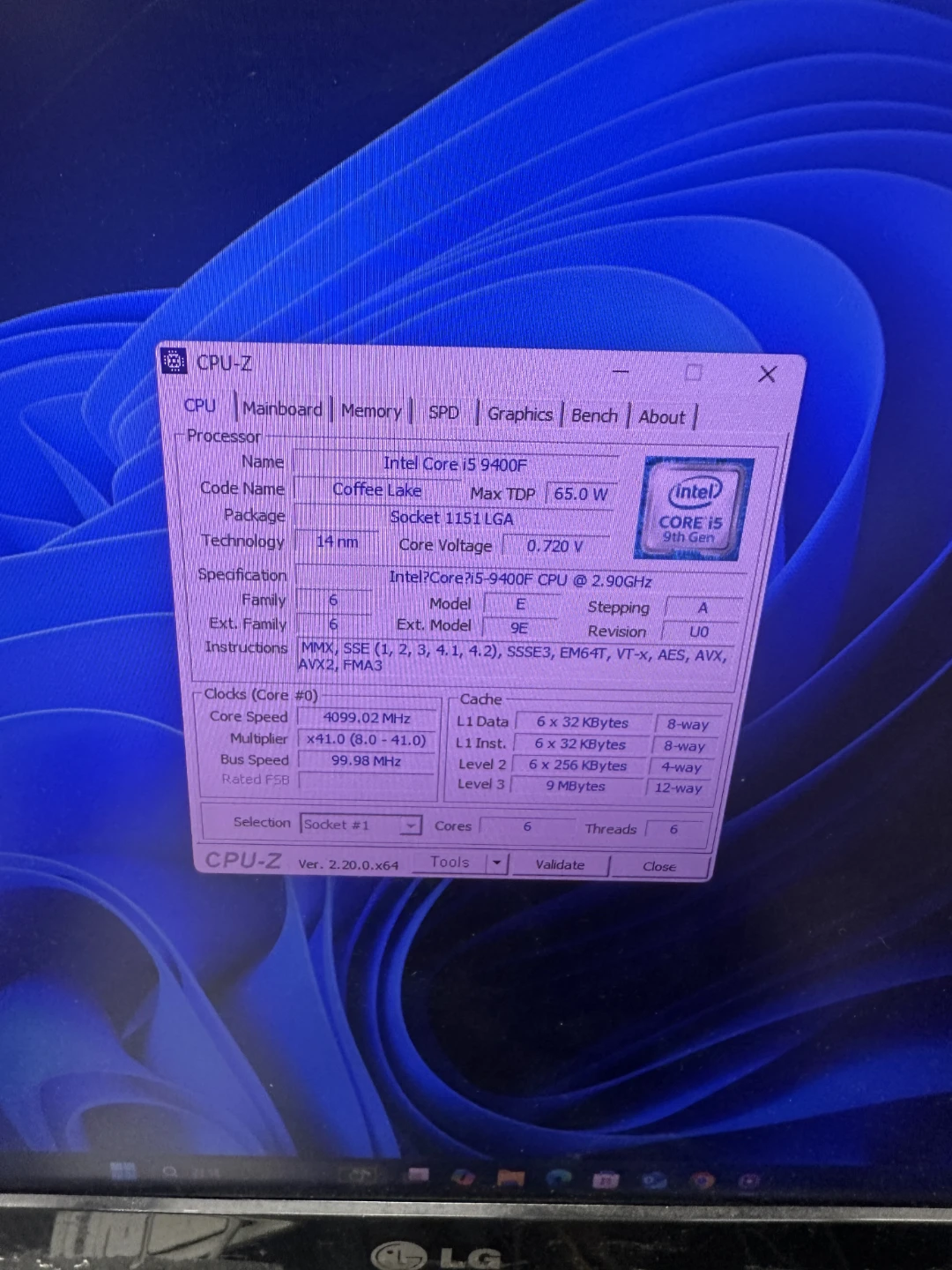Click the Coffee Lake code name field
The image size is (952, 1270).
click(377, 489)
